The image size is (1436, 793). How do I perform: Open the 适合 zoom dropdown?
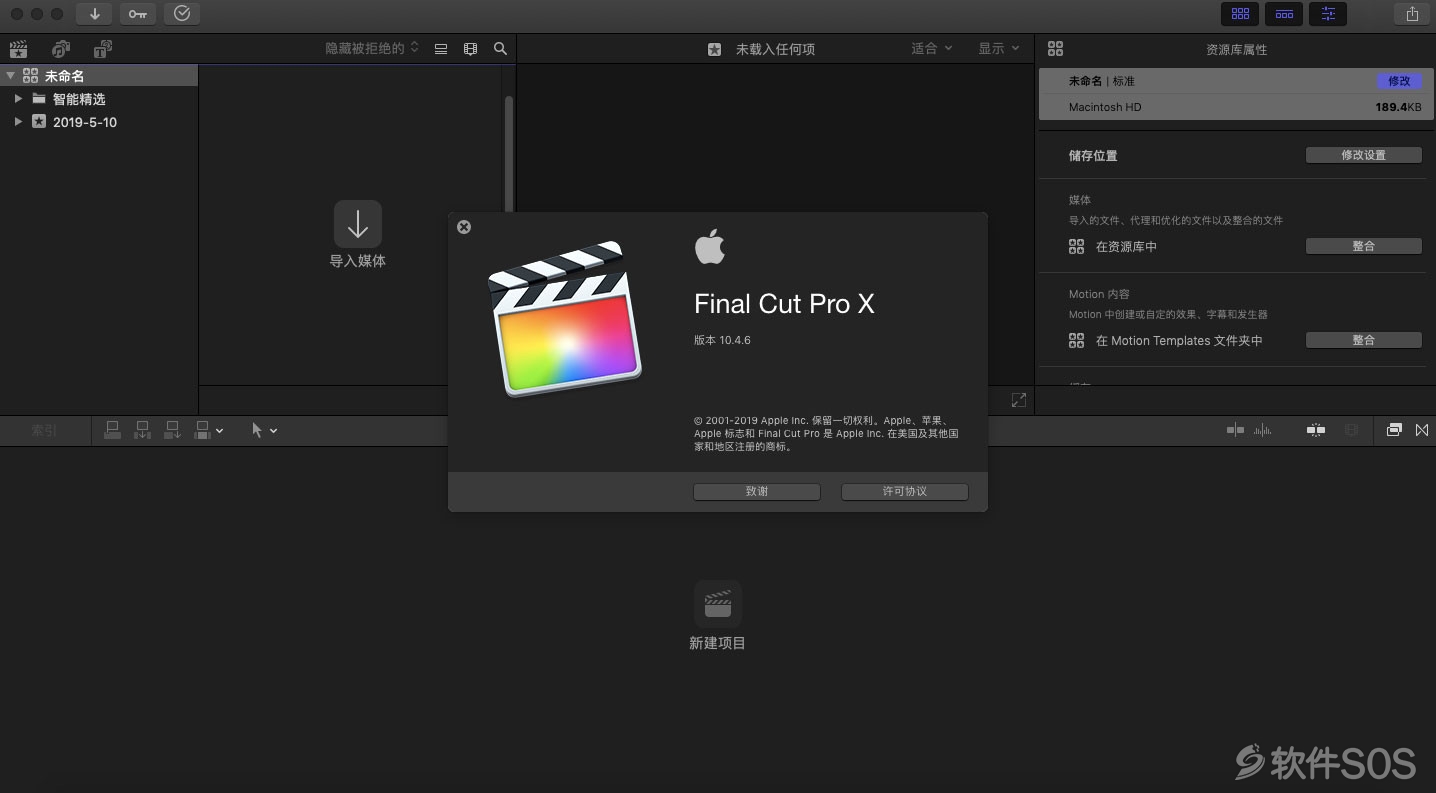pos(932,48)
